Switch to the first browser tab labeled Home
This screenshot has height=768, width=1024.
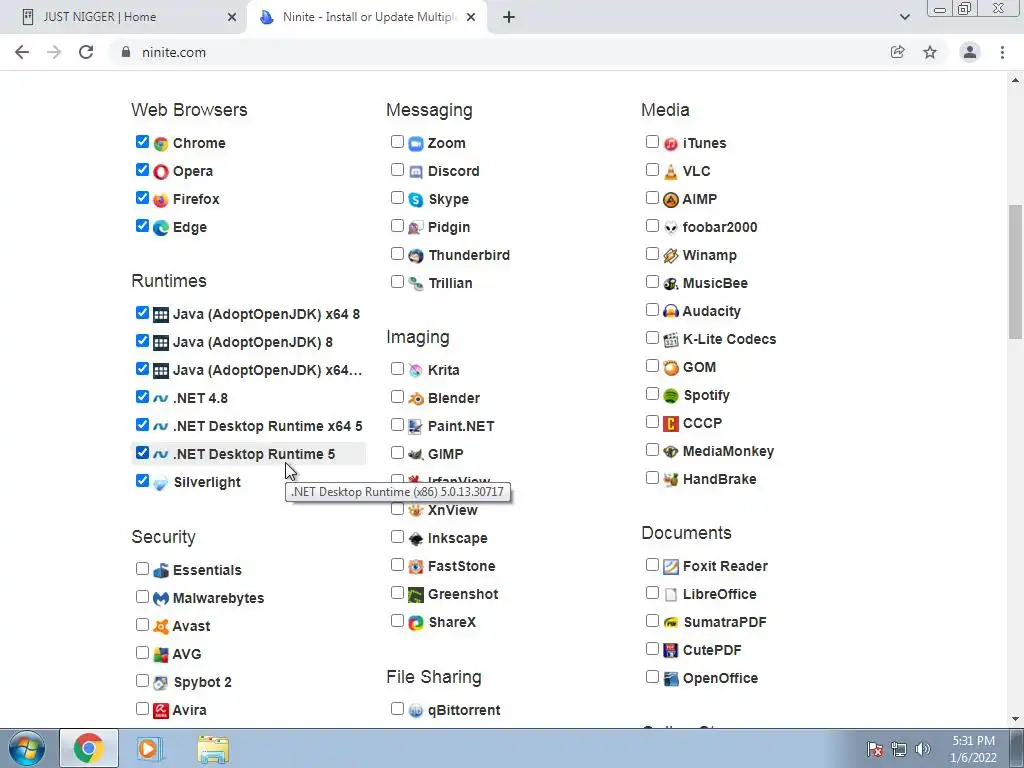(x=124, y=18)
